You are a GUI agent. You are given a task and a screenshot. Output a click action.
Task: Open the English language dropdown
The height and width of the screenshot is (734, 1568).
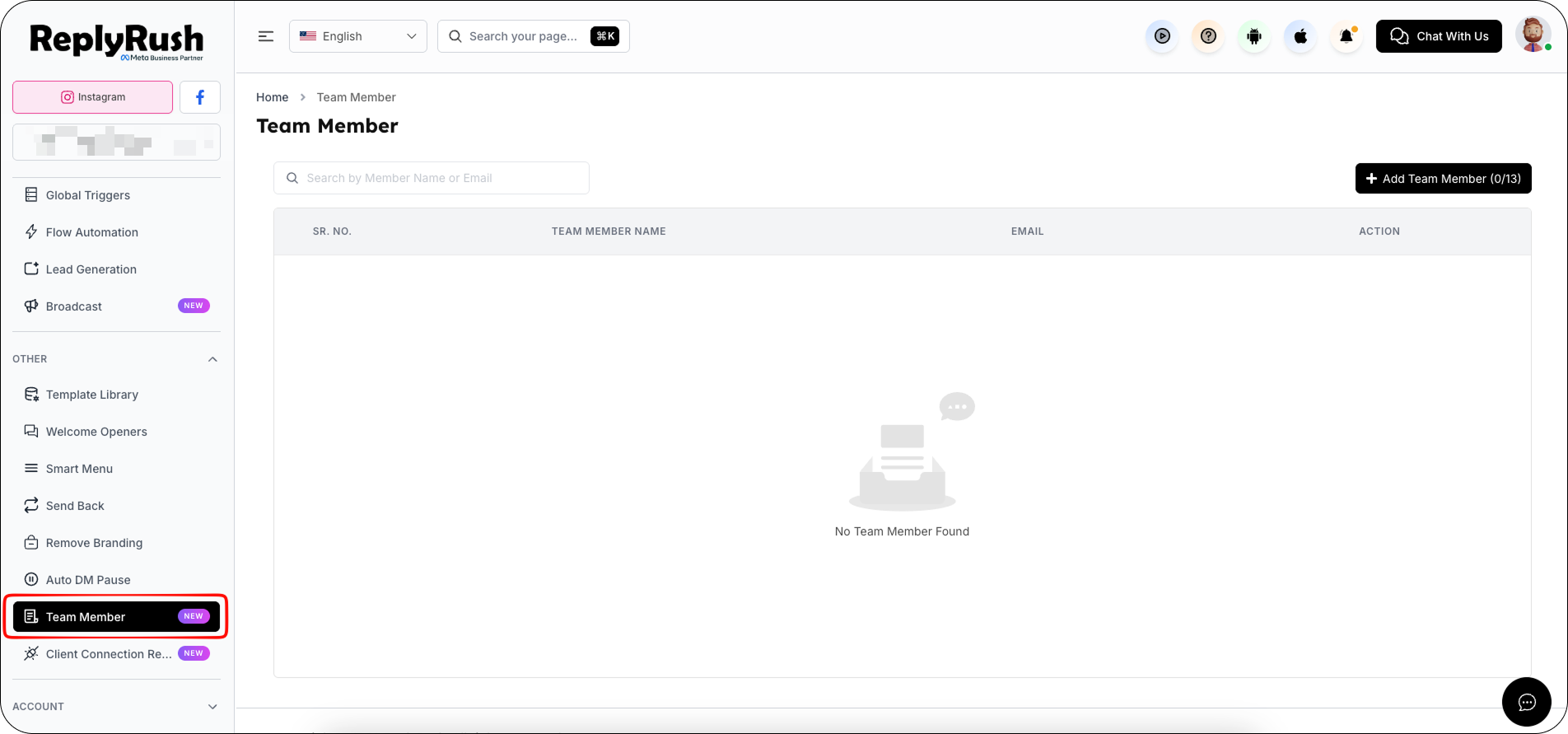[358, 36]
